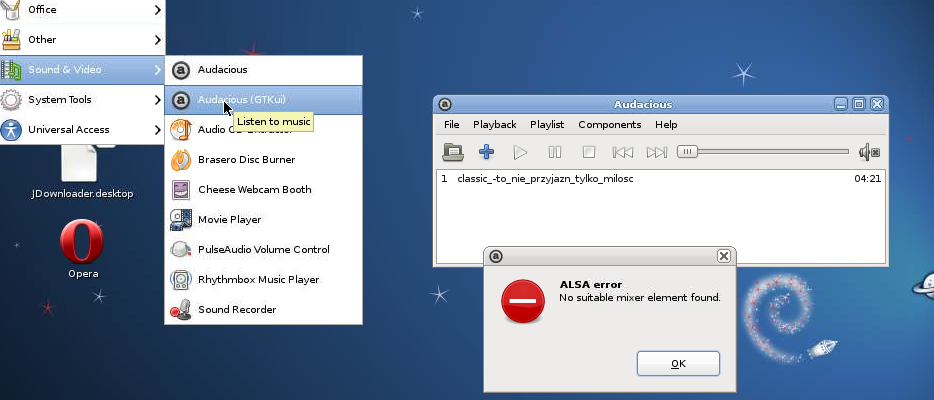
Task: Click the Office category paint bucket icon
Action: [x=11, y=10]
